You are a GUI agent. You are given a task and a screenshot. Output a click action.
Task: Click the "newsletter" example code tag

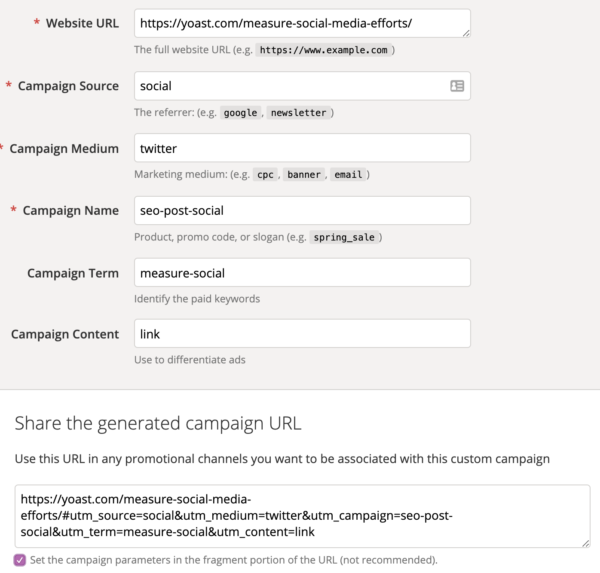tap(299, 113)
